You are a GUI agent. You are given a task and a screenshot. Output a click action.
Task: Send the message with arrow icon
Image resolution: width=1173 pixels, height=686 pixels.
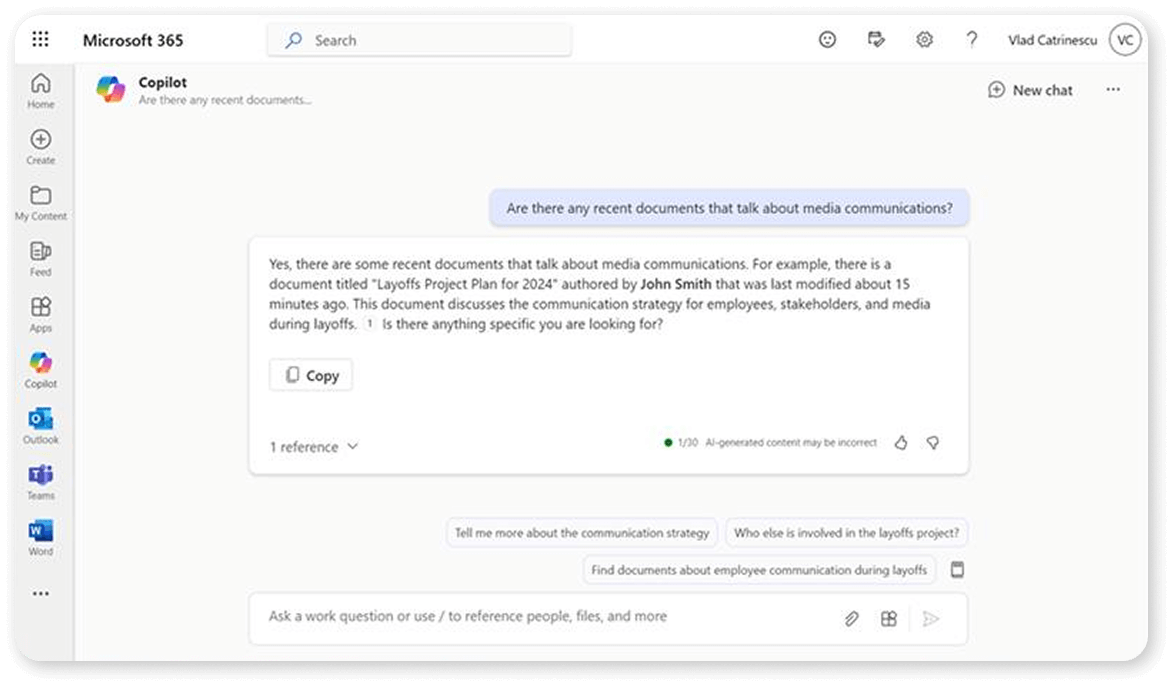tap(931, 619)
